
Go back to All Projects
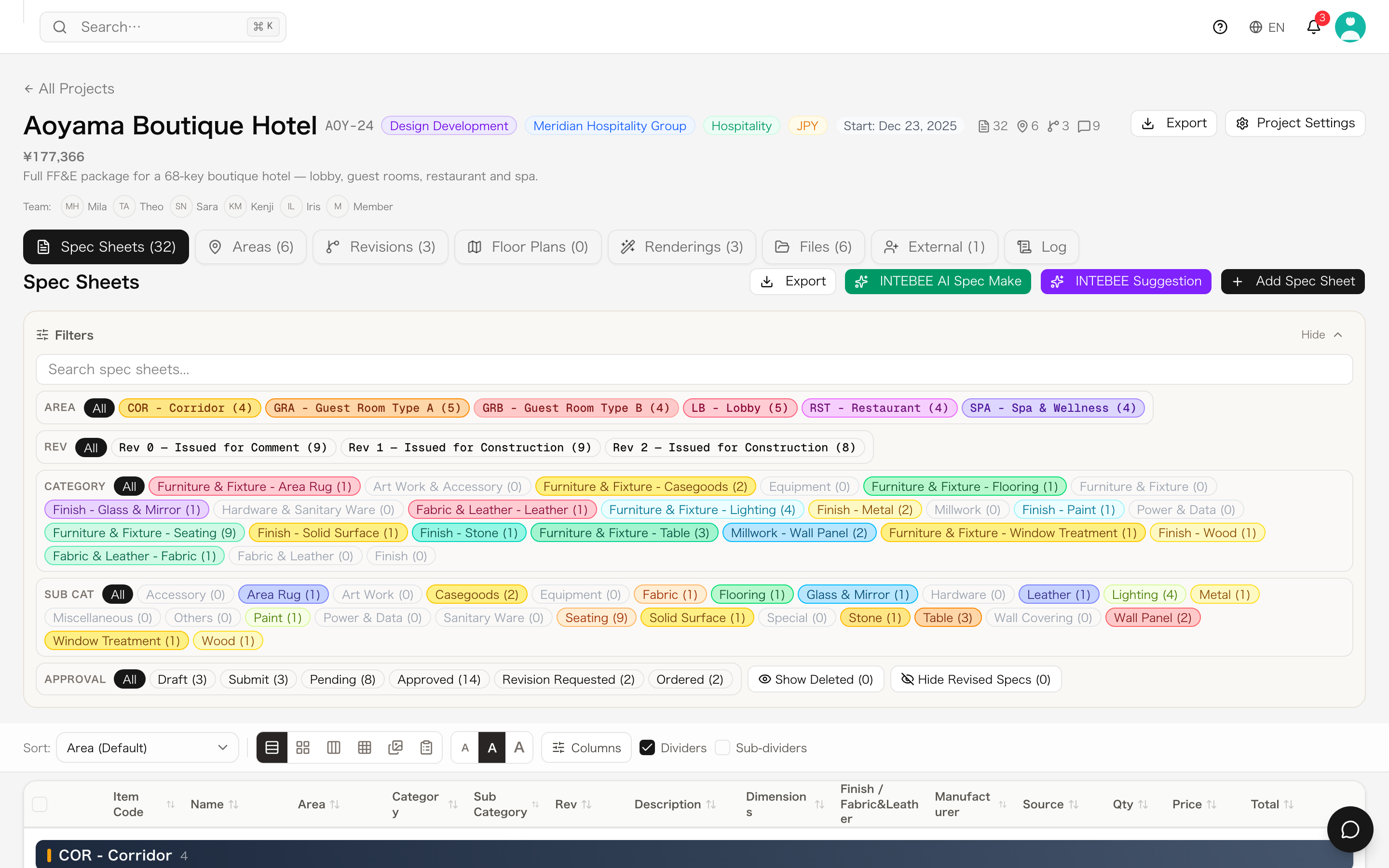click(69, 88)
